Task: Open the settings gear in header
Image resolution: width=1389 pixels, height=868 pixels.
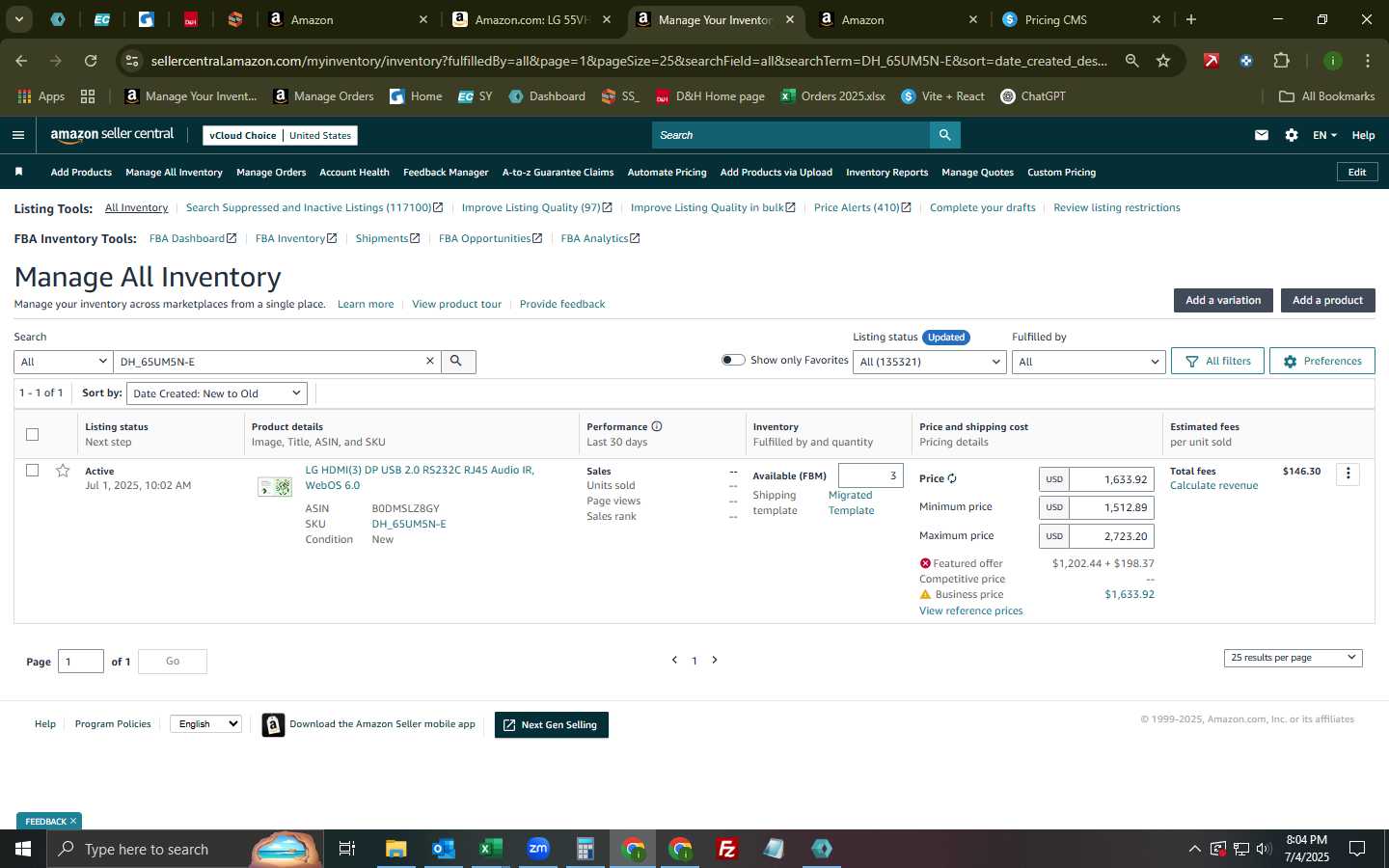Action: (x=1292, y=135)
